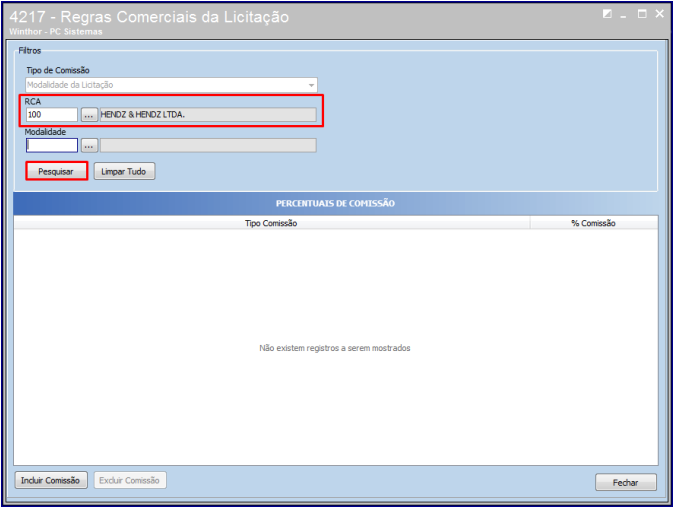674x508 pixels.
Task: Click the "Não existem registros a serem mostrados" text
Action: click(x=334, y=348)
